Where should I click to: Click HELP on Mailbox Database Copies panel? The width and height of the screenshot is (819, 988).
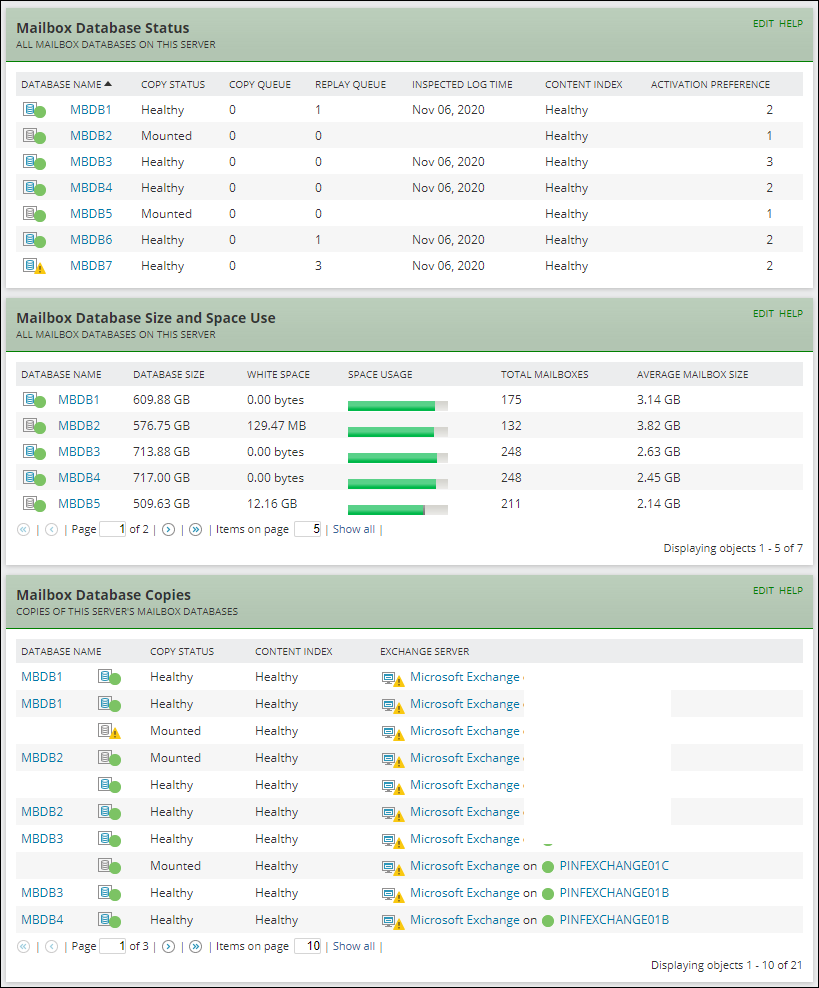791,590
